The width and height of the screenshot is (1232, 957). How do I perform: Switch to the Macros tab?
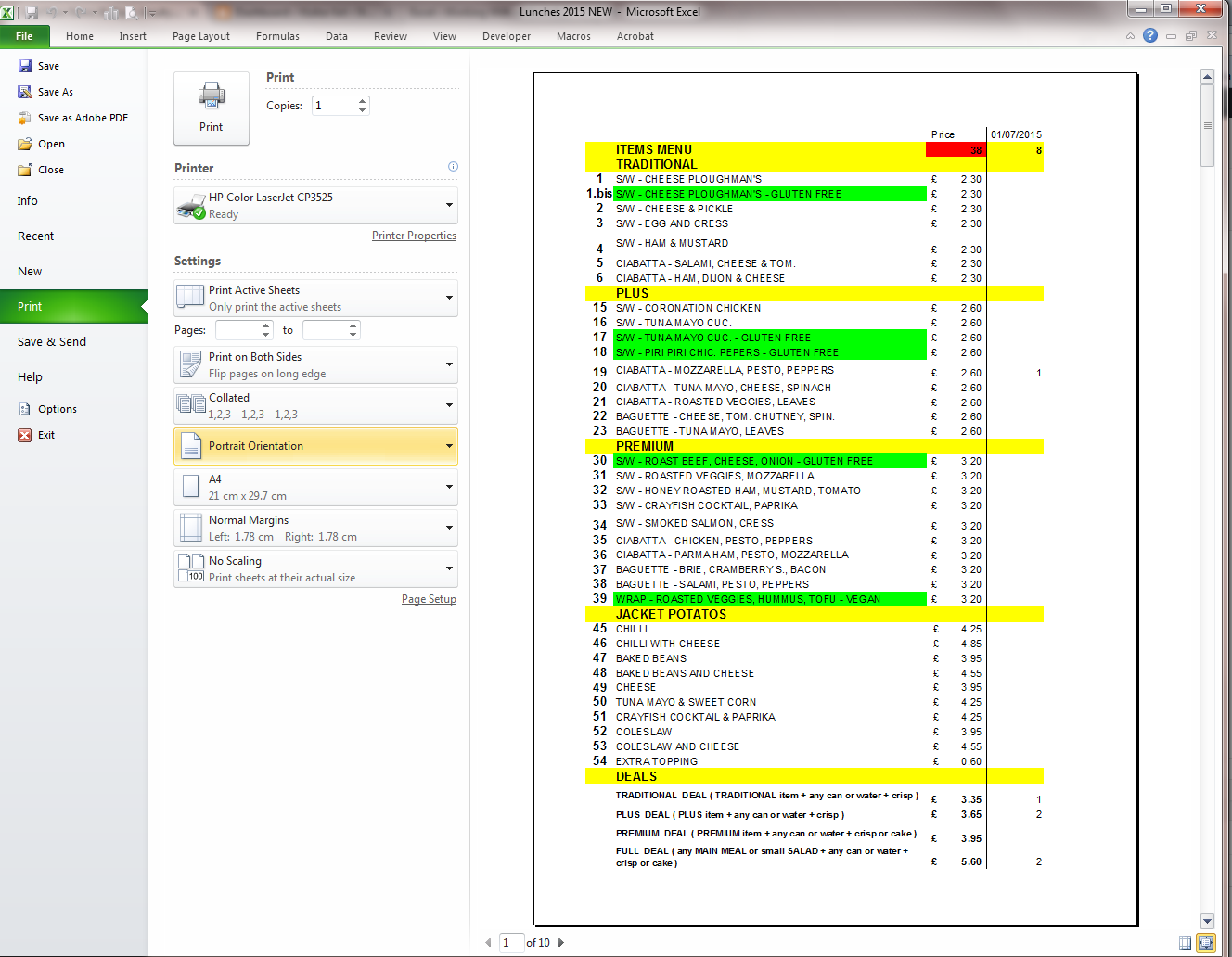[573, 36]
